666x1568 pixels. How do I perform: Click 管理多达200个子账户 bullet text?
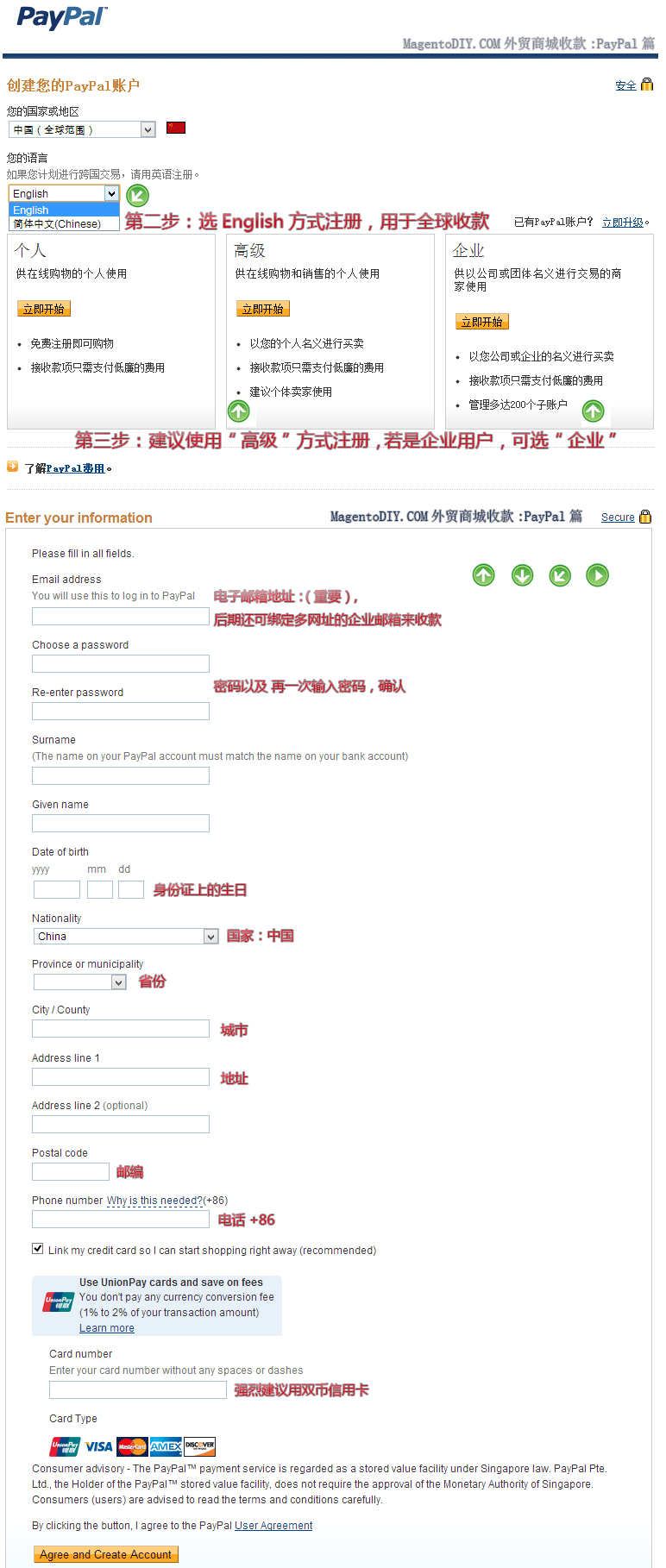pyautogui.click(x=518, y=405)
